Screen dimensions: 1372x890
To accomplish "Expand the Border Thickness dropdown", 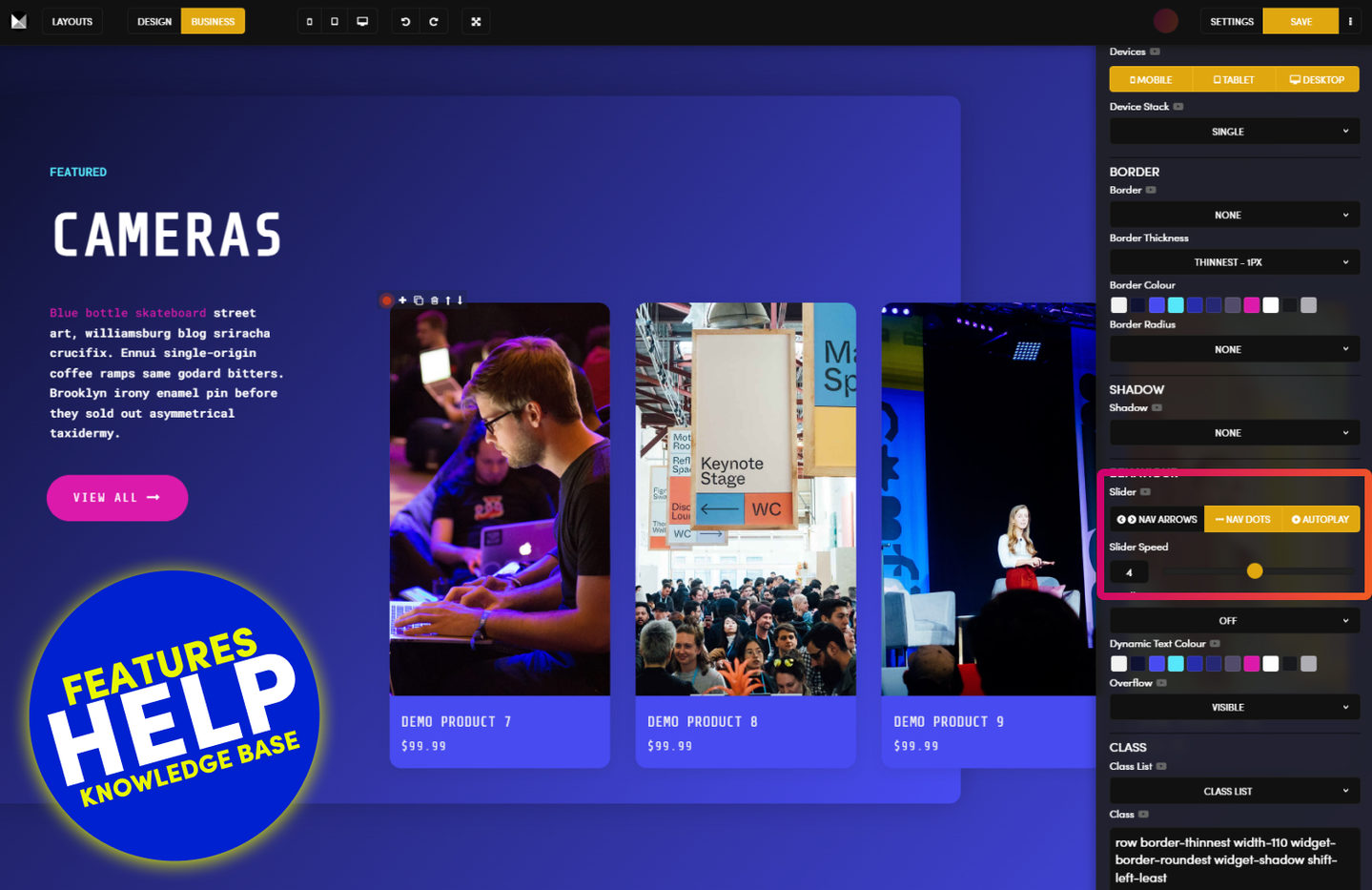I will [x=1234, y=262].
